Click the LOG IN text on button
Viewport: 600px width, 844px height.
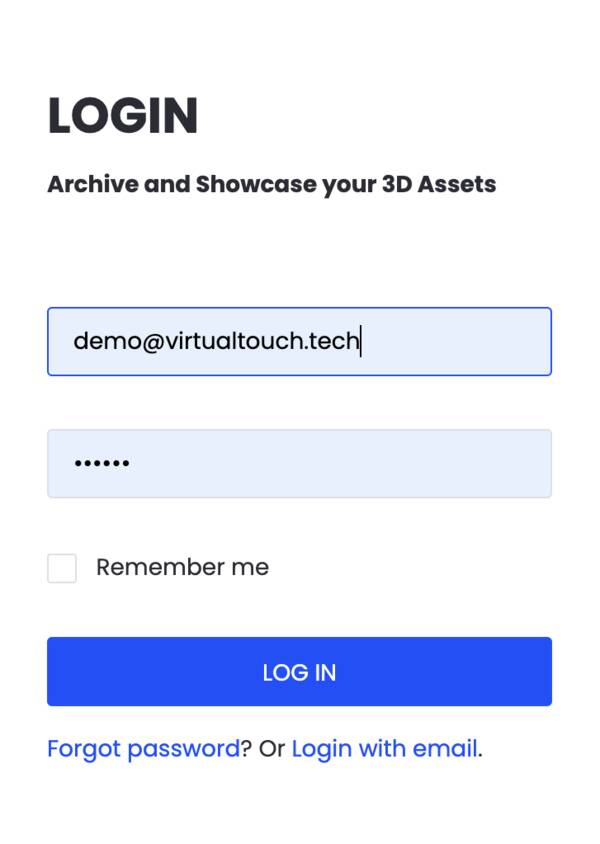pyautogui.click(x=299, y=672)
